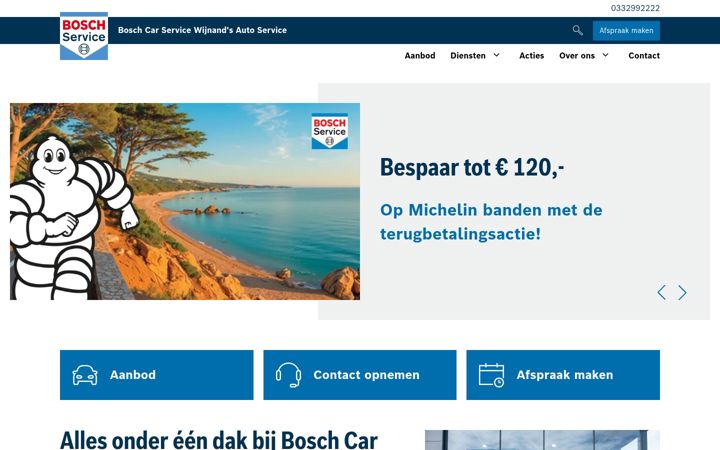Viewport: 720px width, 450px height.
Task: Click the garage photo thumbnail at the bottom
Action: (x=542, y=440)
